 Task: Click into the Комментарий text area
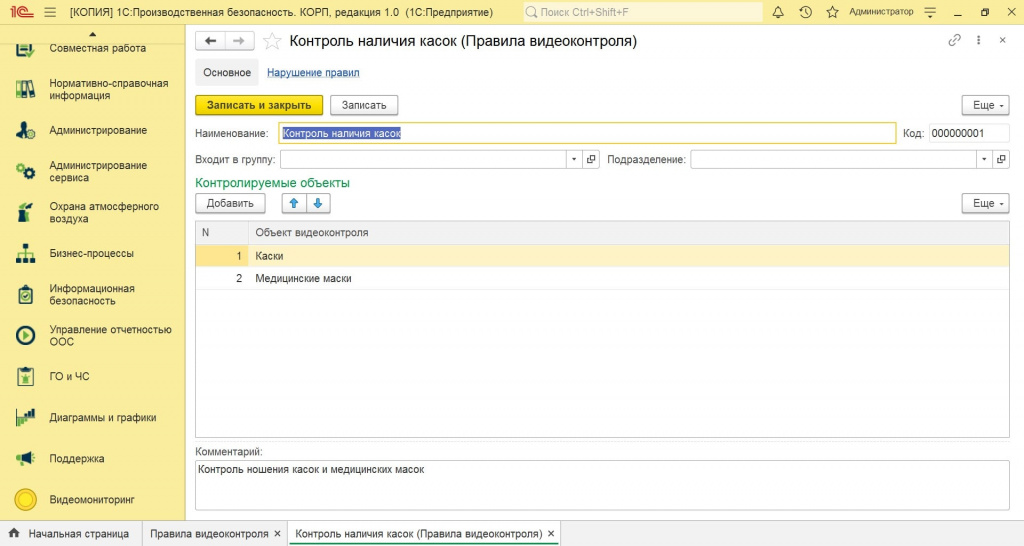[x=602, y=485]
